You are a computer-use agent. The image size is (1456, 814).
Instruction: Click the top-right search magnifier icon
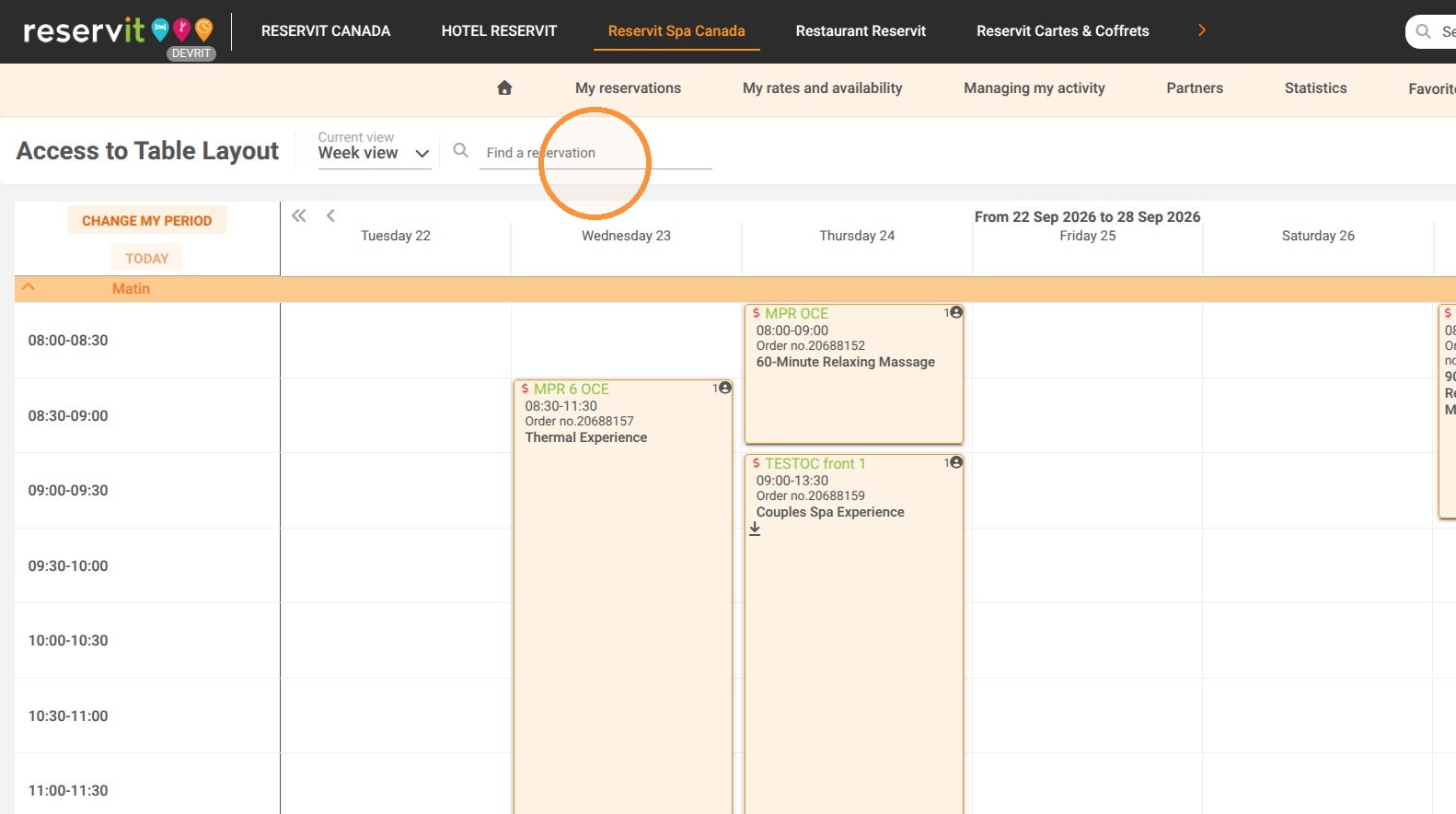[x=1424, y=31]
